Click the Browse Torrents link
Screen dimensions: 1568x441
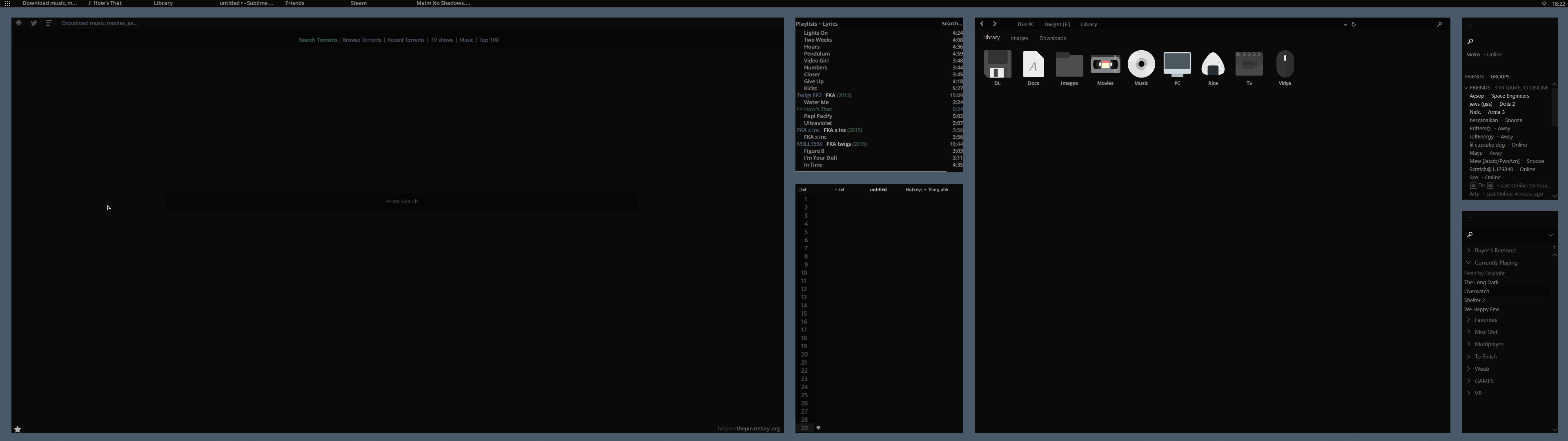tap(361, 40)
